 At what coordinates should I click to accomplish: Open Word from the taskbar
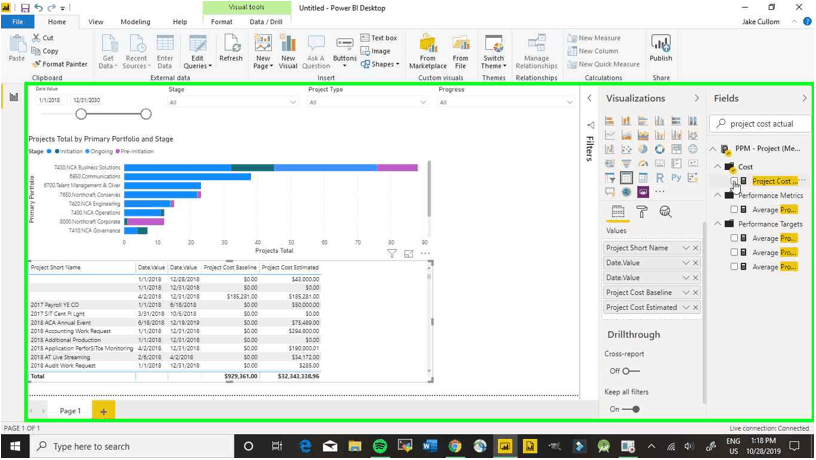tap(430, 446)
